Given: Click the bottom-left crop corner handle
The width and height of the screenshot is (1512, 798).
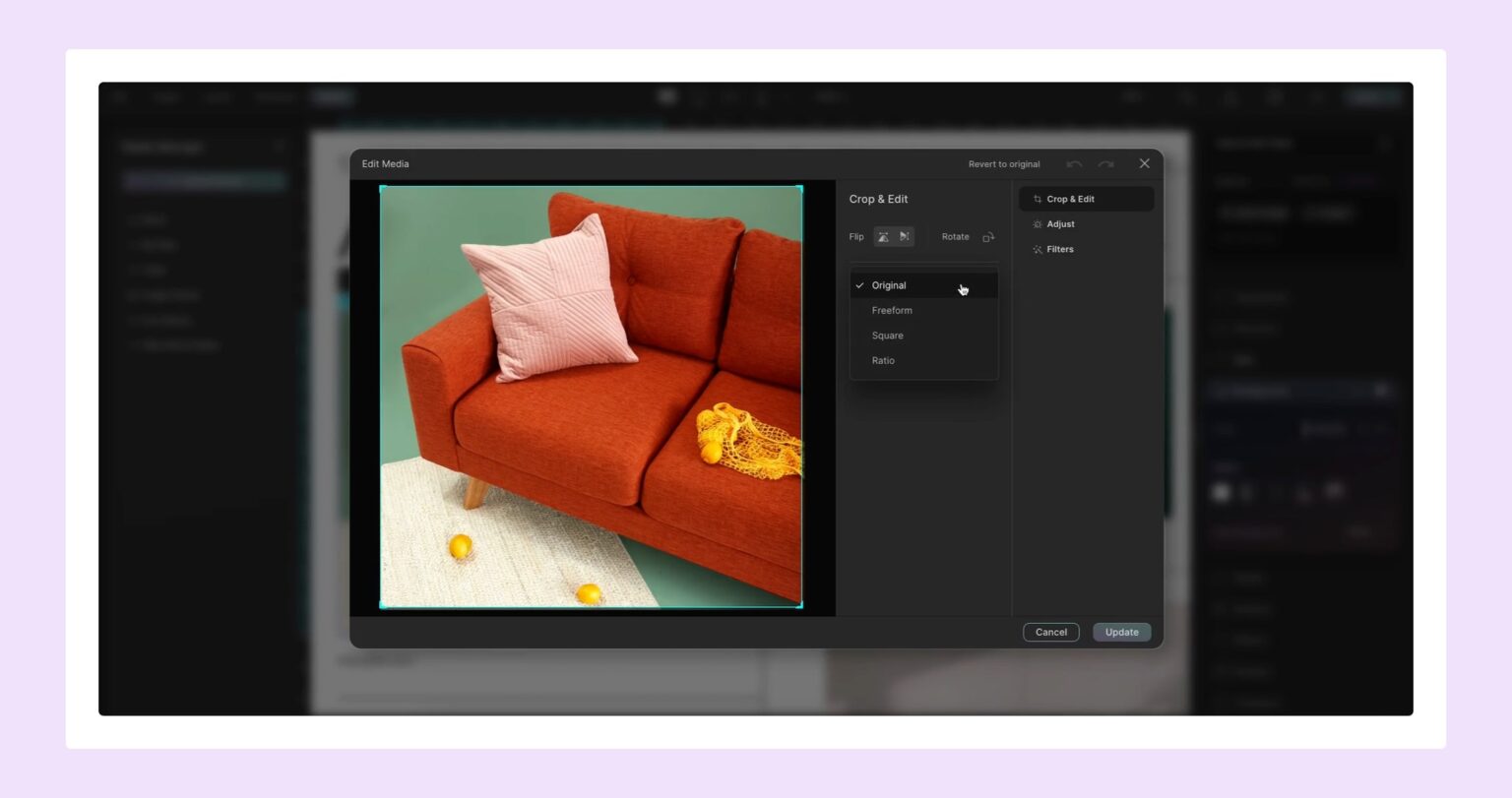Looking at the screenshot, I should pos(382,606).
